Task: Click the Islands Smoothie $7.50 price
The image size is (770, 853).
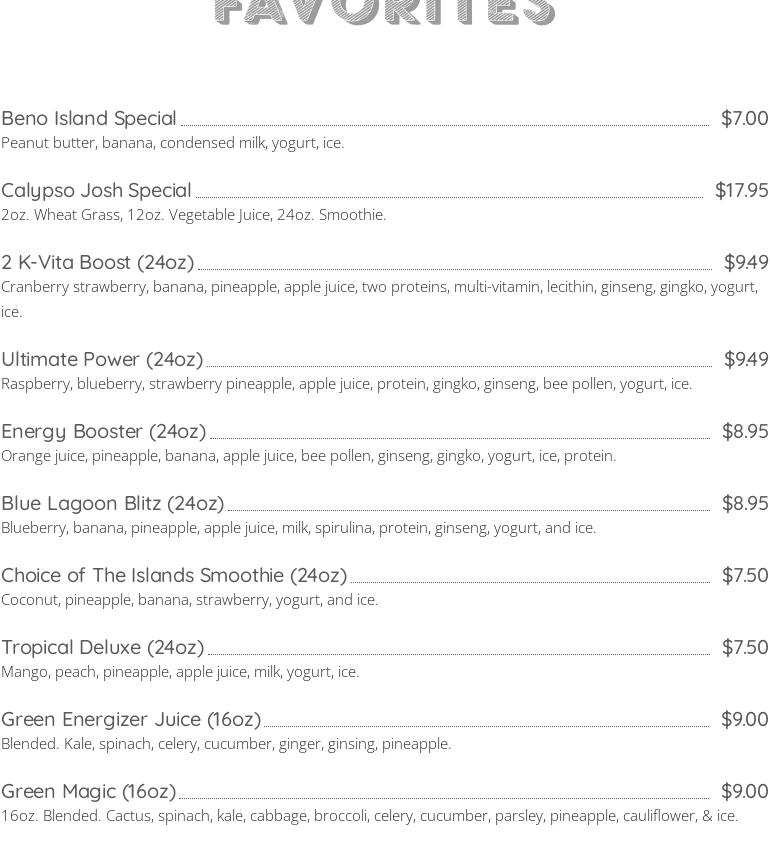Action: pos(744,575)
